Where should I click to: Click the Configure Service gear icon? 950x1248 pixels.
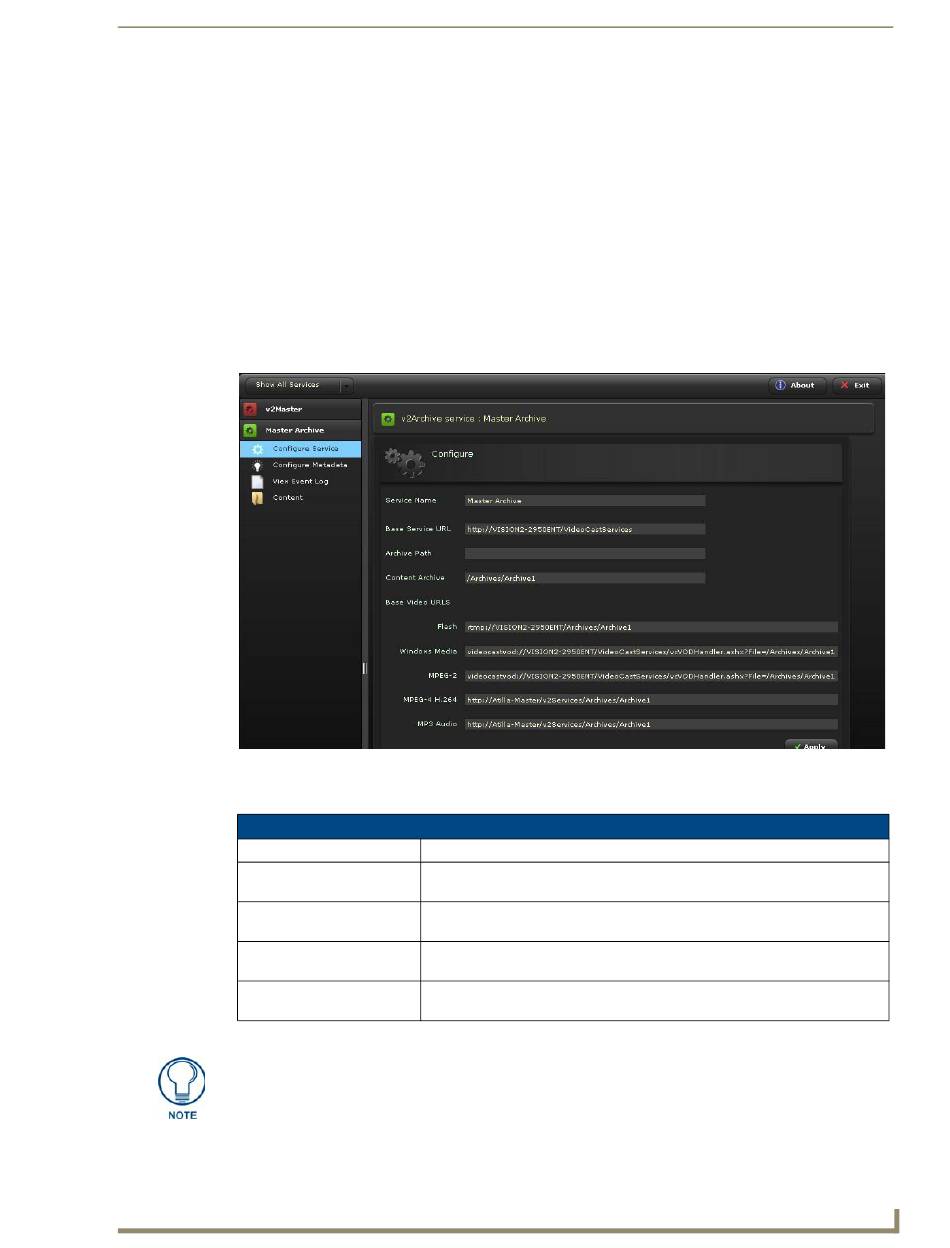point(257,449)
